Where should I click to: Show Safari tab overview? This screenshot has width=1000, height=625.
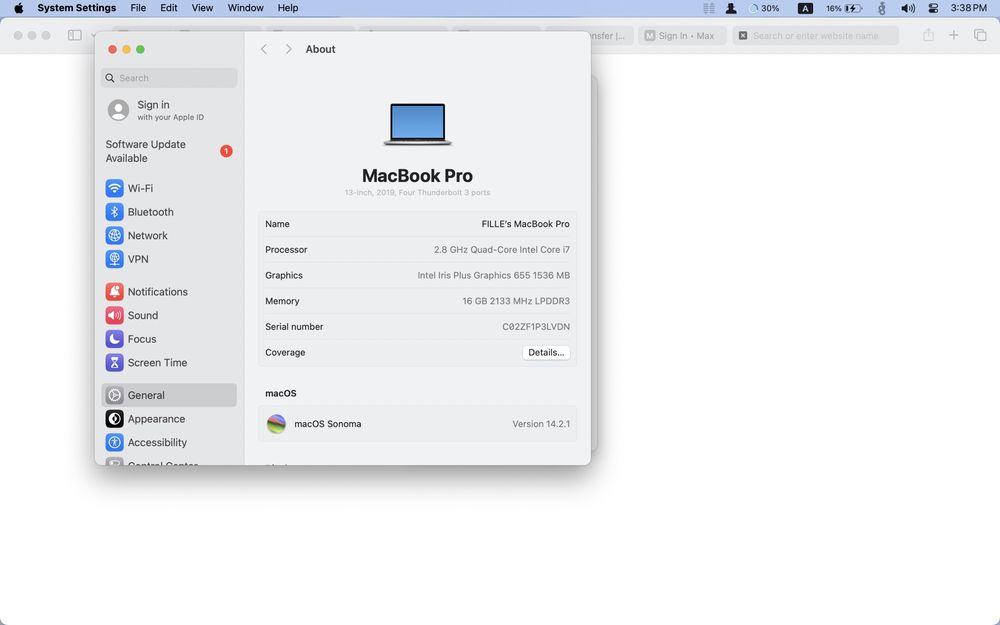click(980, 36)
